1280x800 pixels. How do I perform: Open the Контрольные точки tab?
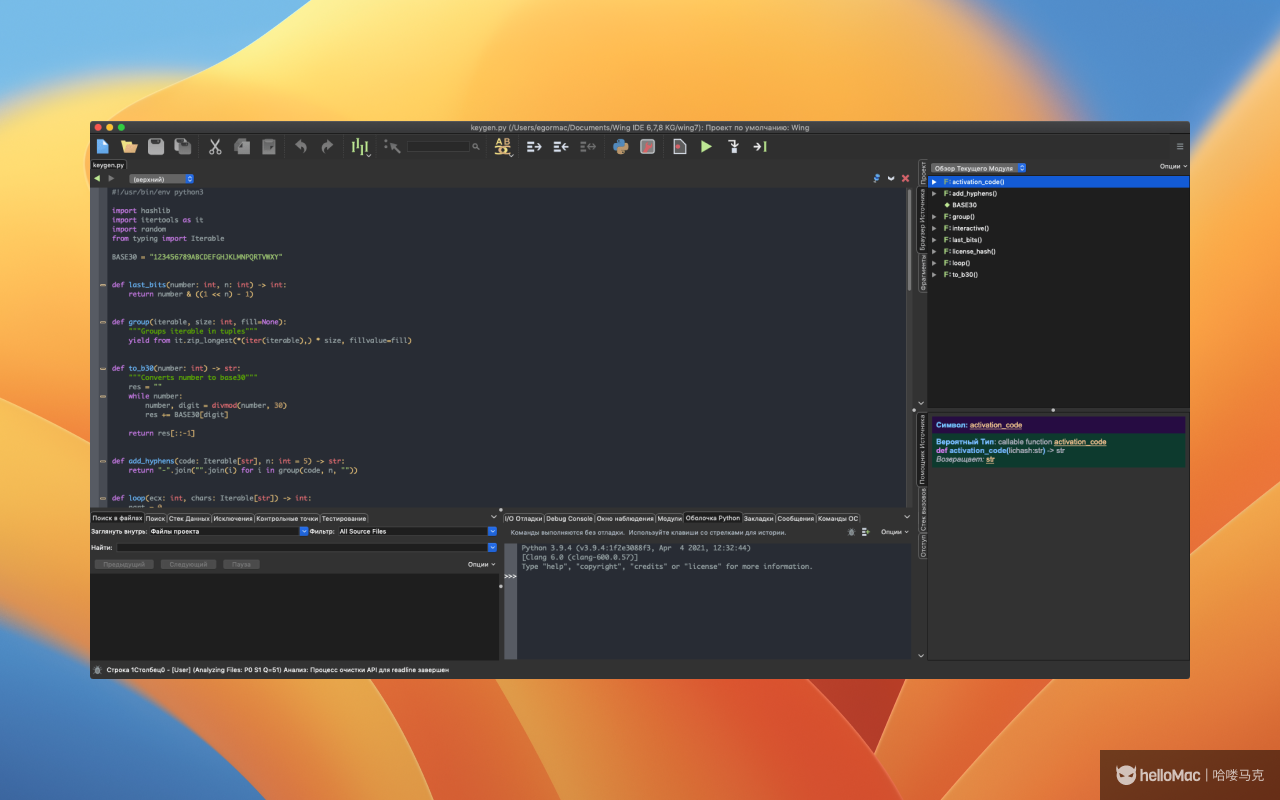(x=287, y=519)
